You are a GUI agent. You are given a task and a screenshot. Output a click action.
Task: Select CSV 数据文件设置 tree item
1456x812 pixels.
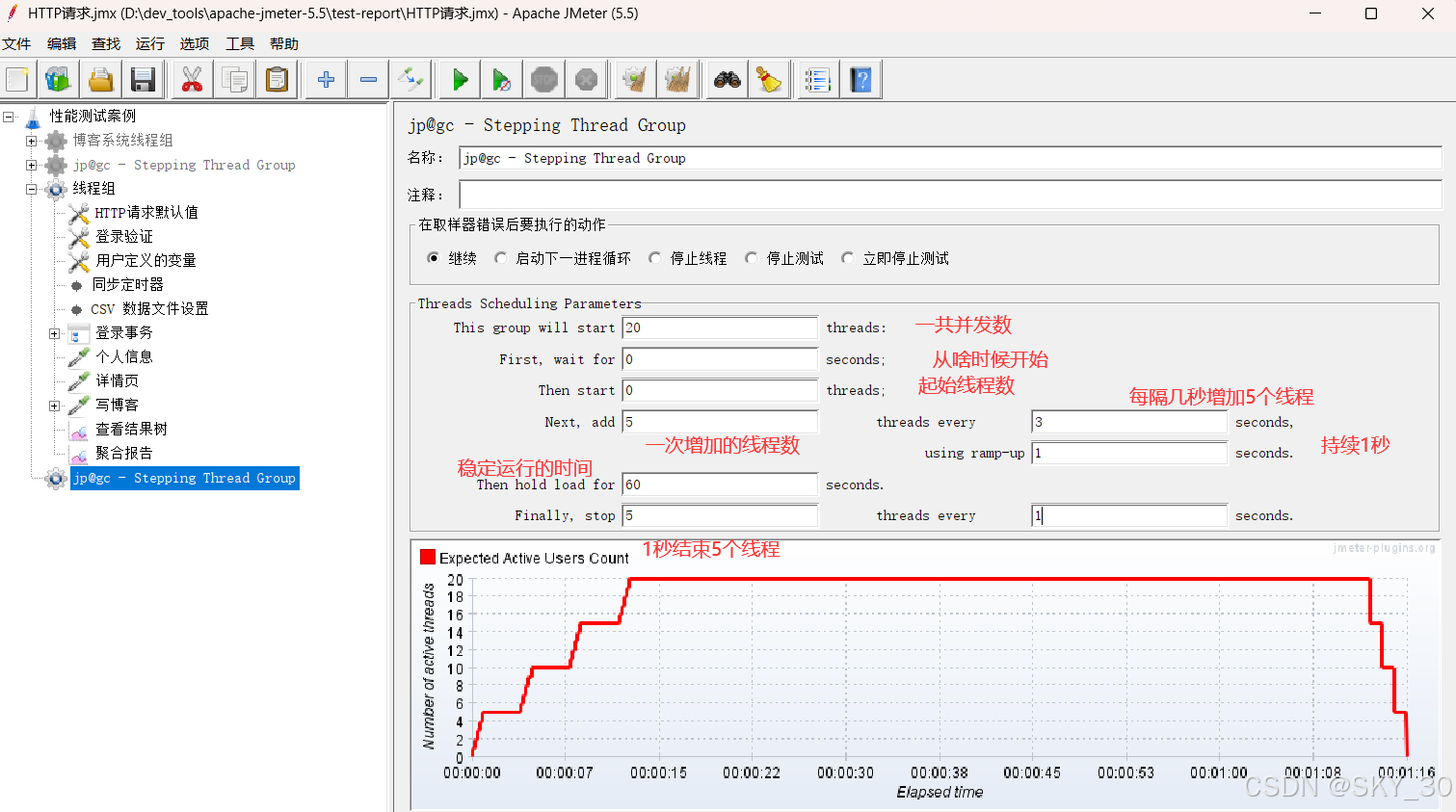coord(149,309)
